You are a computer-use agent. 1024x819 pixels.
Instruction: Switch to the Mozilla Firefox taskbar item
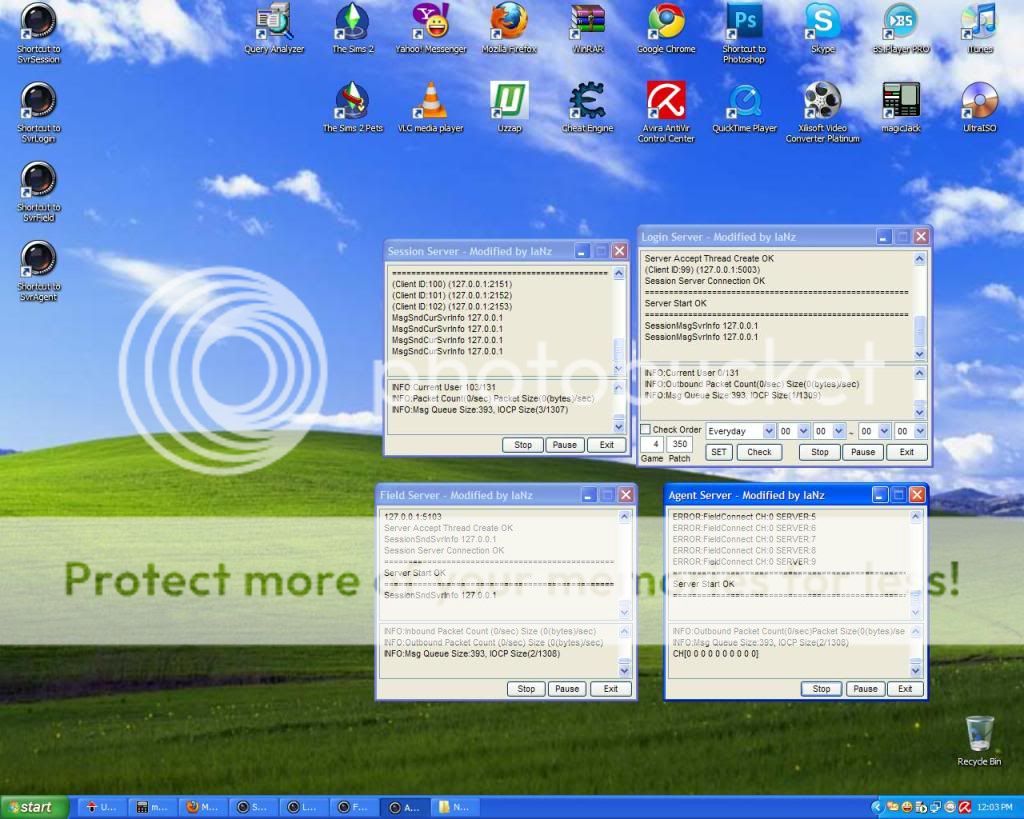click(203, 807)
